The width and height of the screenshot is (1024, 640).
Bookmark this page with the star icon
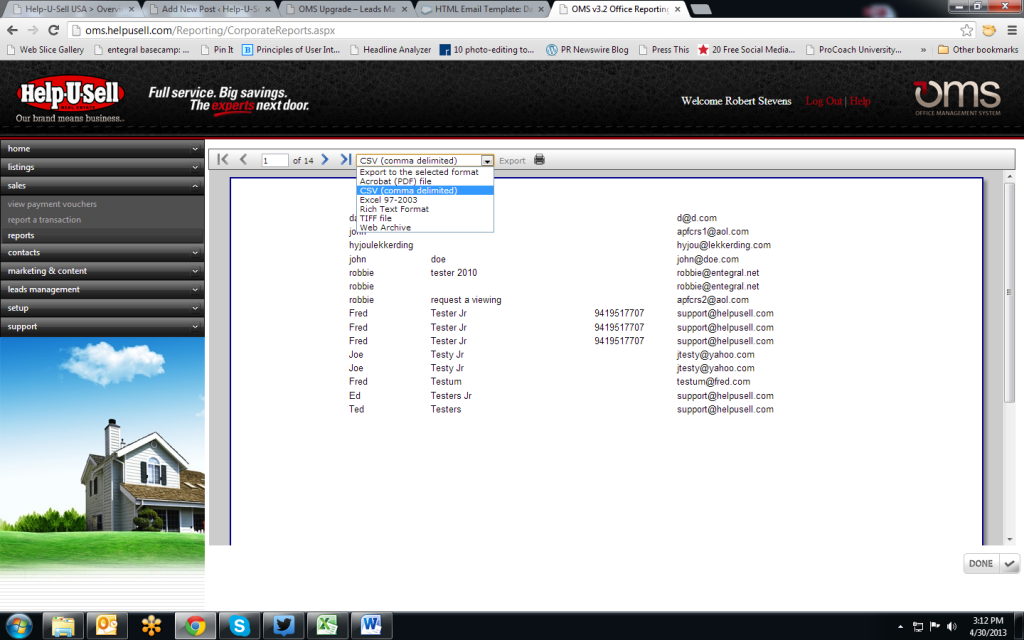[967, 30]
